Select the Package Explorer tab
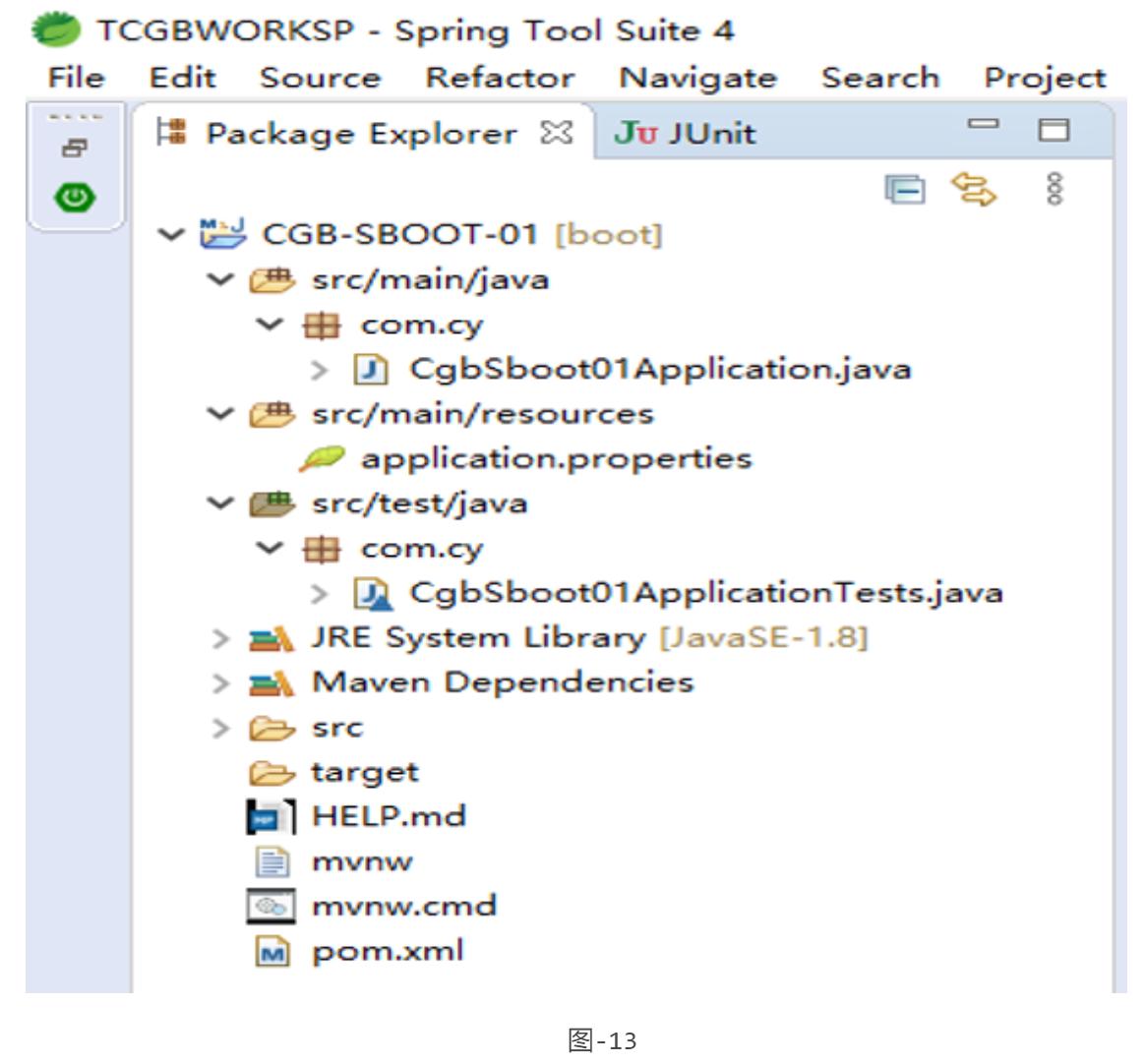This screenshot has height=1064, width=1145. point(362,135)
